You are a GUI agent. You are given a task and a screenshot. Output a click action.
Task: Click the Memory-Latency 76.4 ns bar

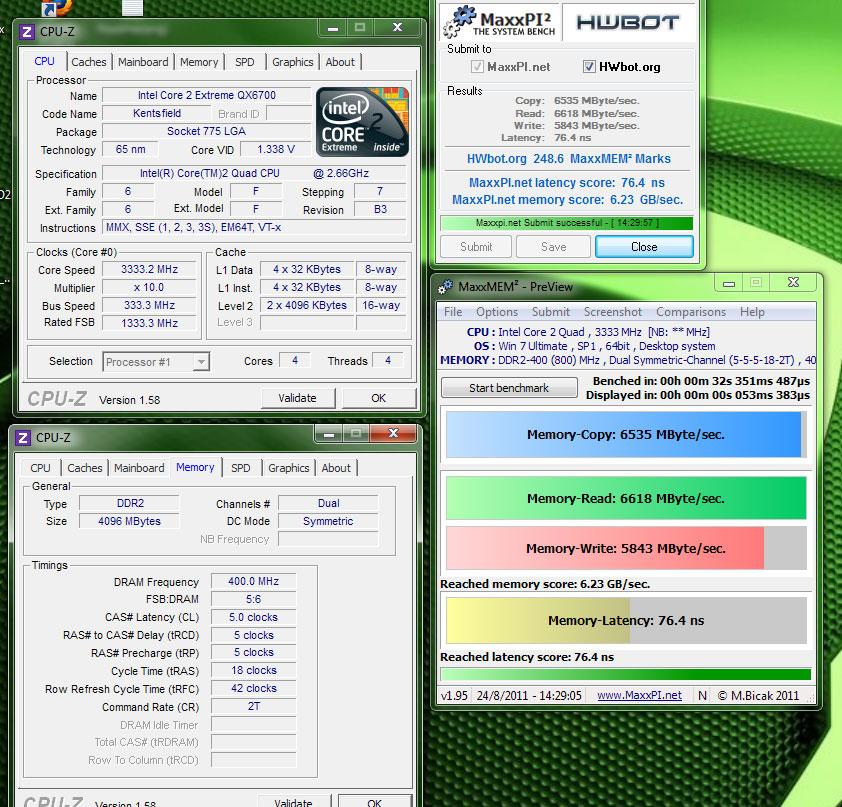pyautogui.click(x=626, y=621)
